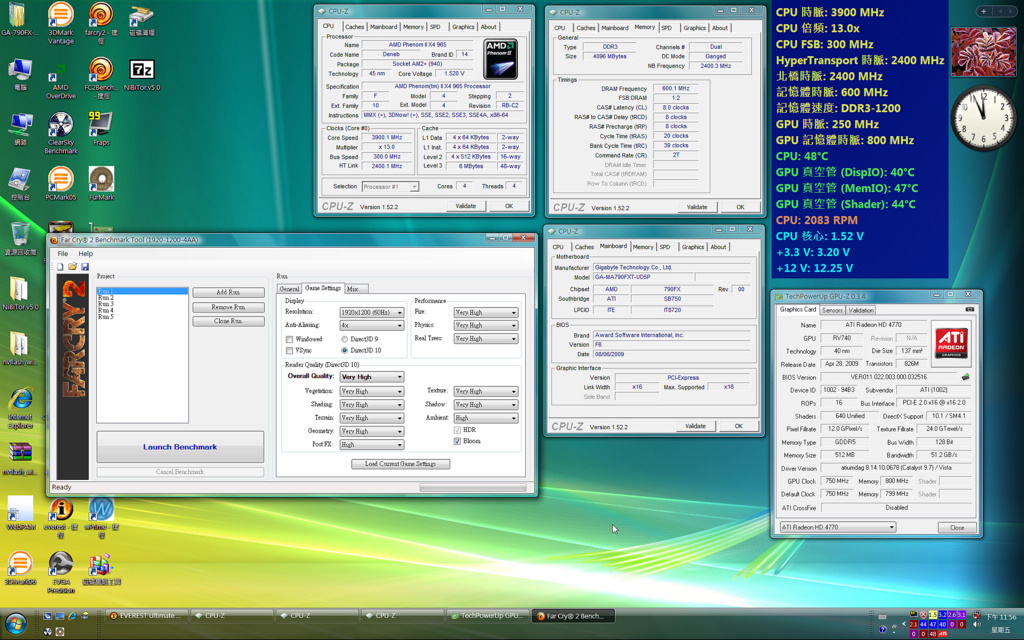Click the volume speaker tray icon

976,625
